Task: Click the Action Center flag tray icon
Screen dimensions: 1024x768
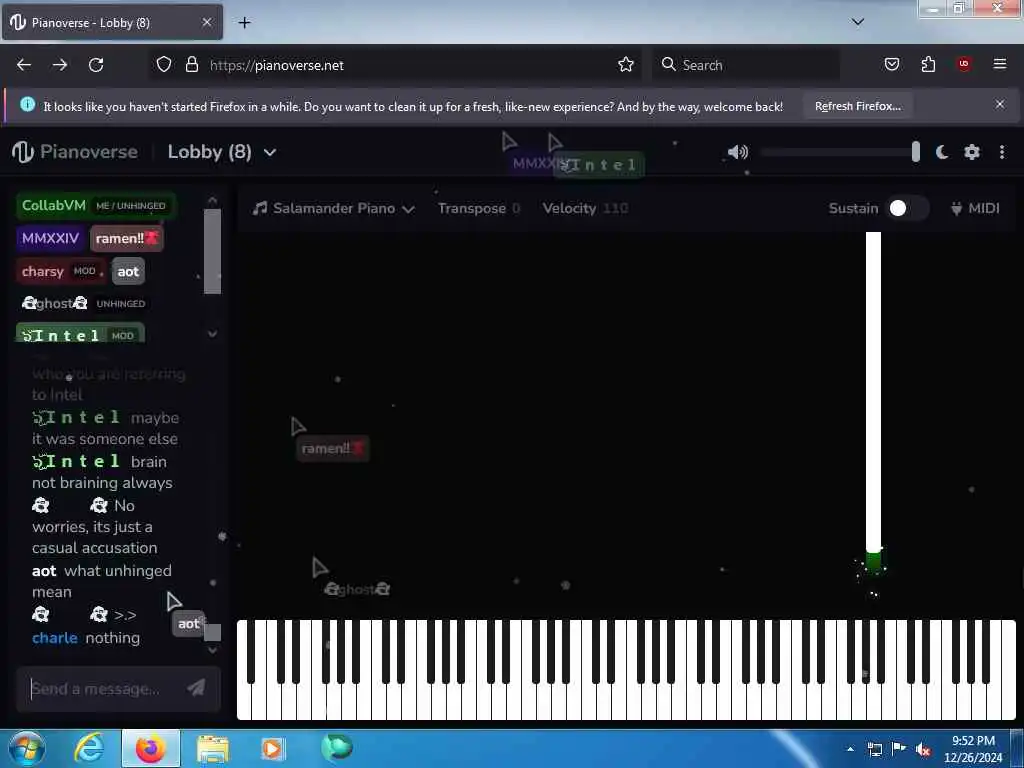Action: [899, 749]
